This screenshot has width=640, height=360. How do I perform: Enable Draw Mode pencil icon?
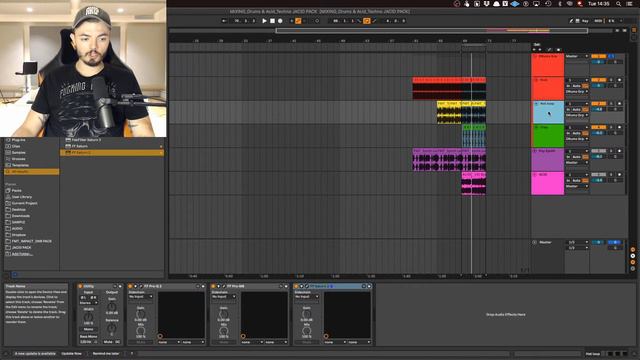571,21
